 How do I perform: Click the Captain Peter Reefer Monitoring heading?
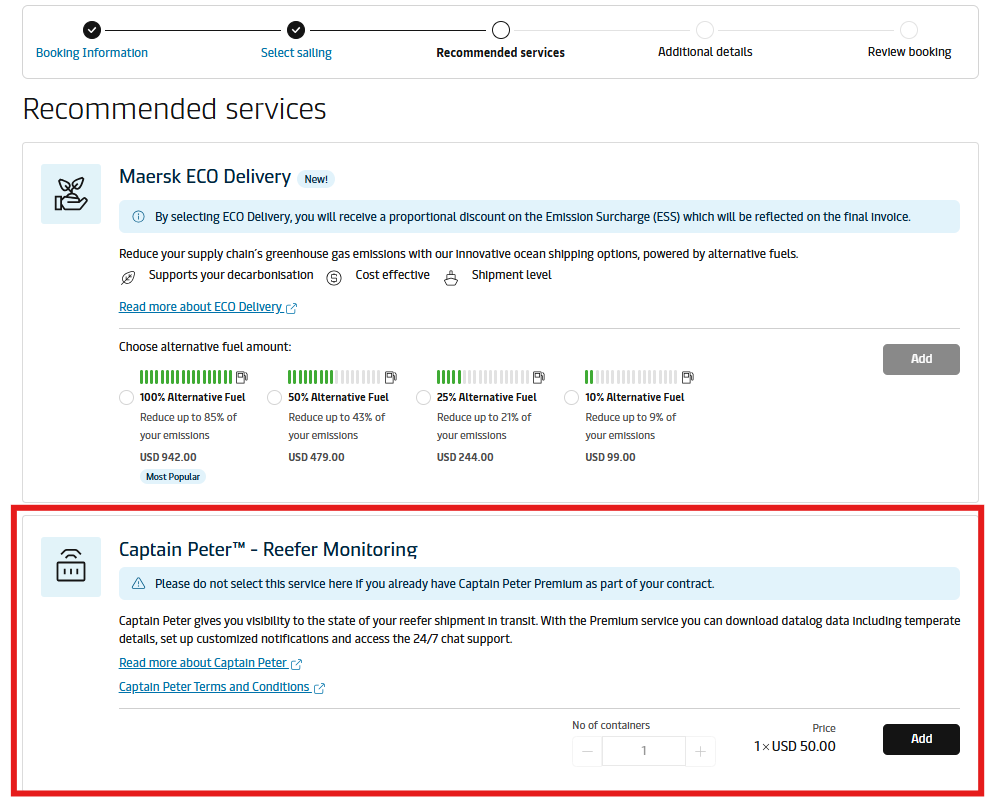pos(268,550)
